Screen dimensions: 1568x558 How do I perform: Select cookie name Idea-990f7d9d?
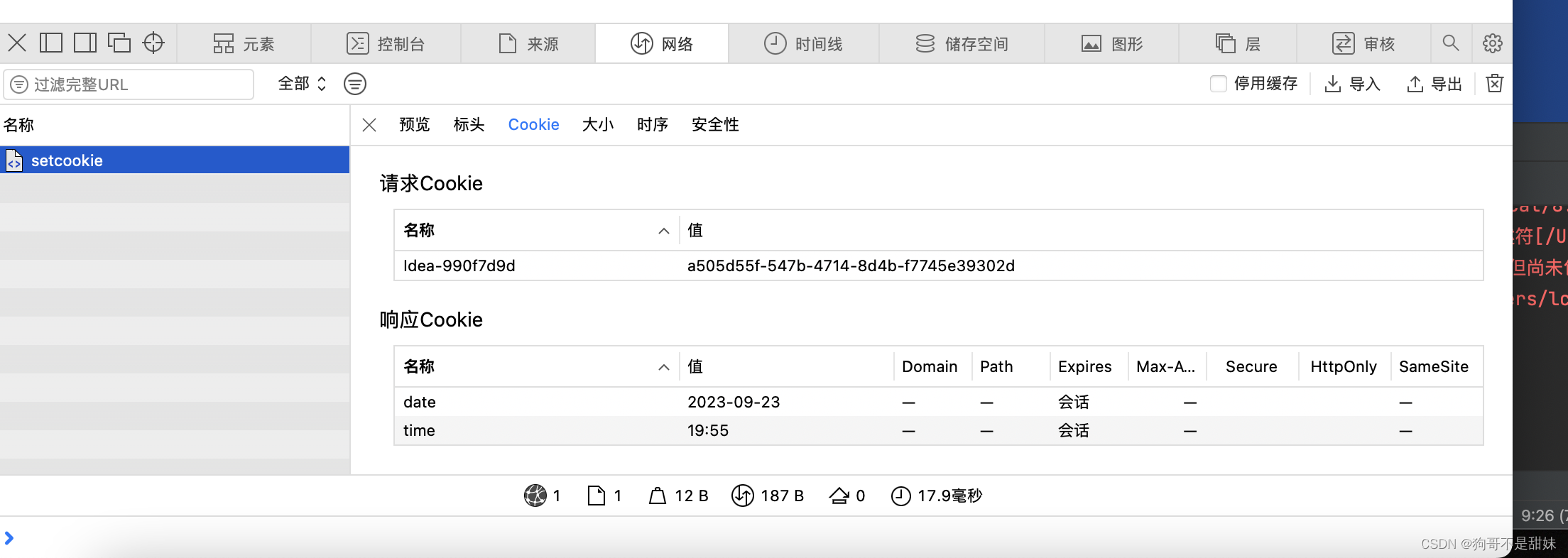pyautogui.click(x=459, y=266)
